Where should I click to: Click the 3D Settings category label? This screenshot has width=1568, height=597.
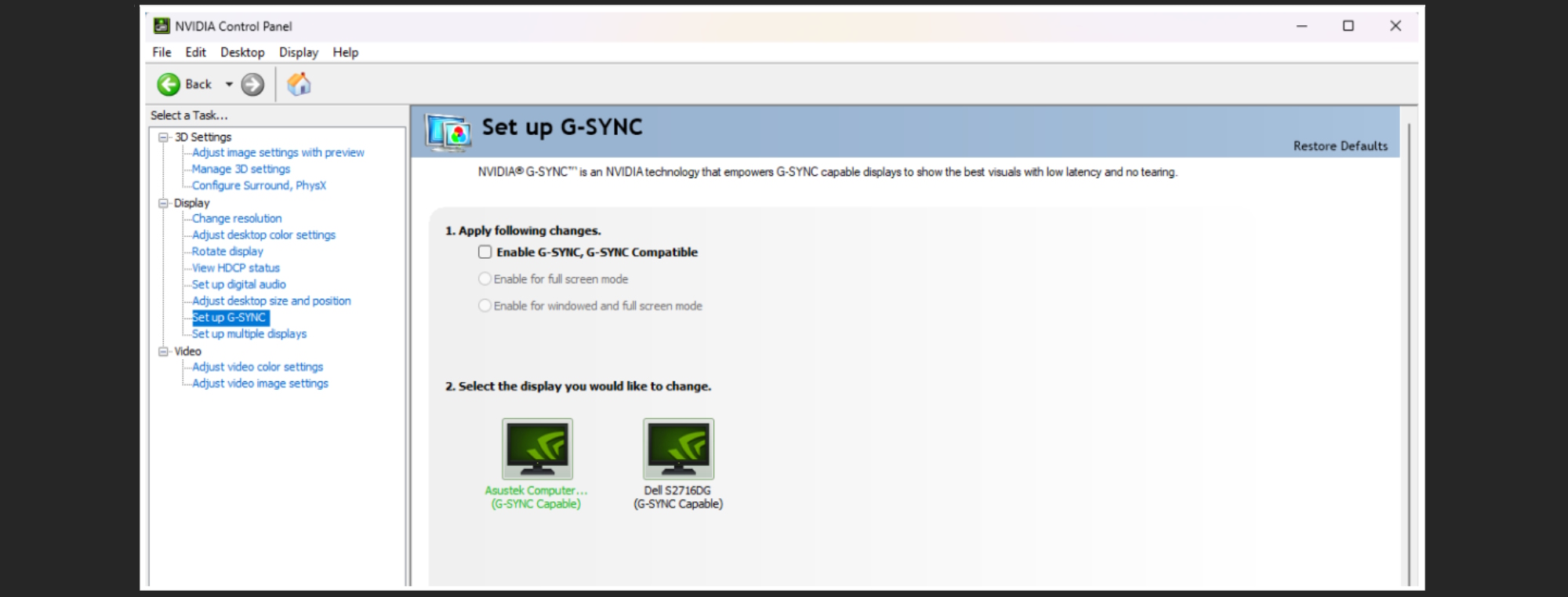pos(203,137)
